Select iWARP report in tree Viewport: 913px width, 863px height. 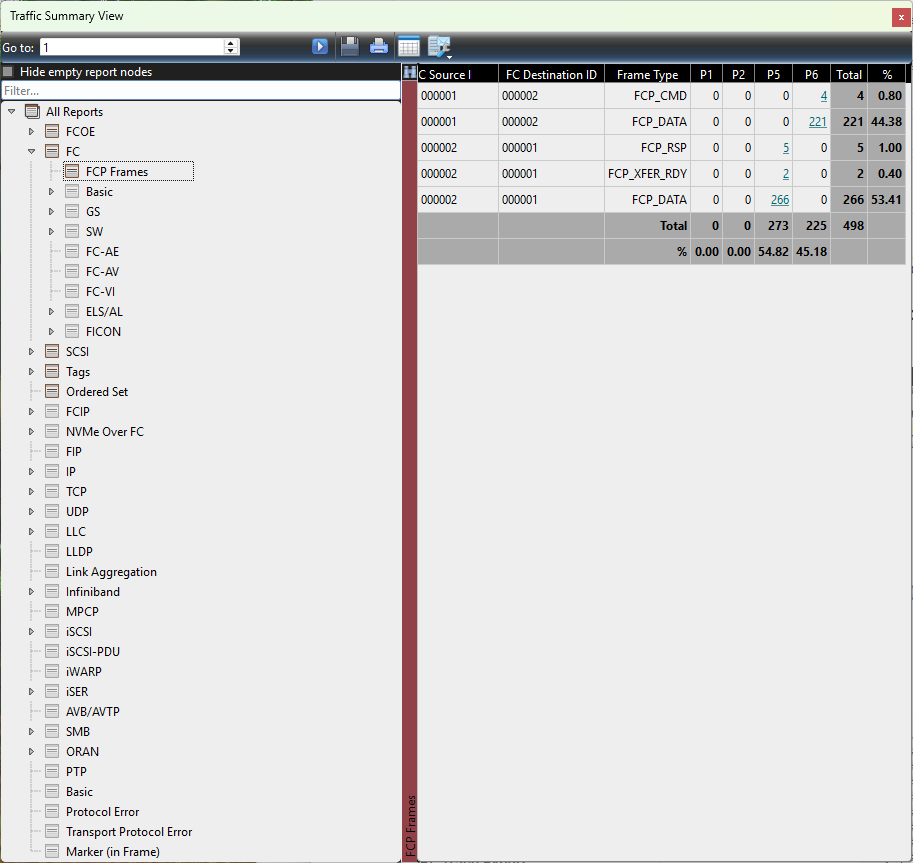pos(84,671)
